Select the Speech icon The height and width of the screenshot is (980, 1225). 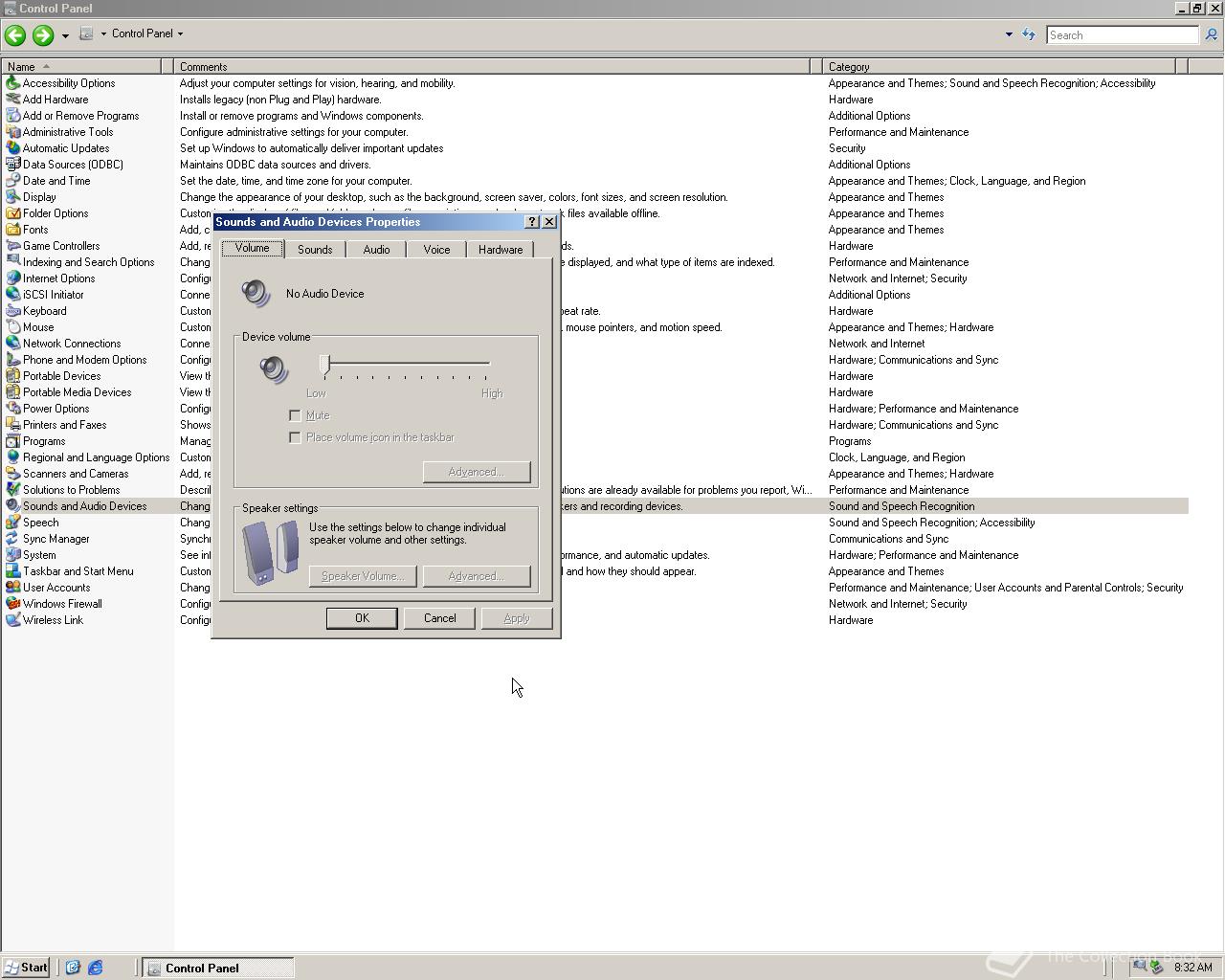coord(12,523)
